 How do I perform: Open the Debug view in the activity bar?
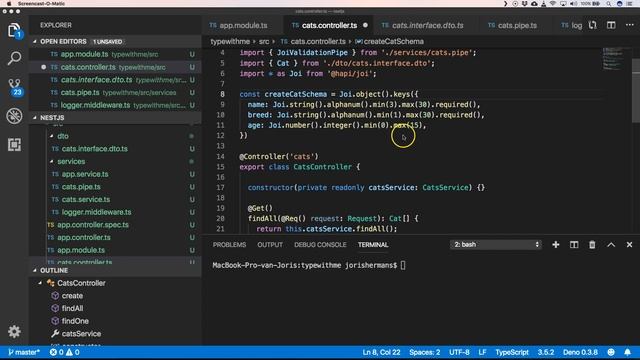point(14,116)
